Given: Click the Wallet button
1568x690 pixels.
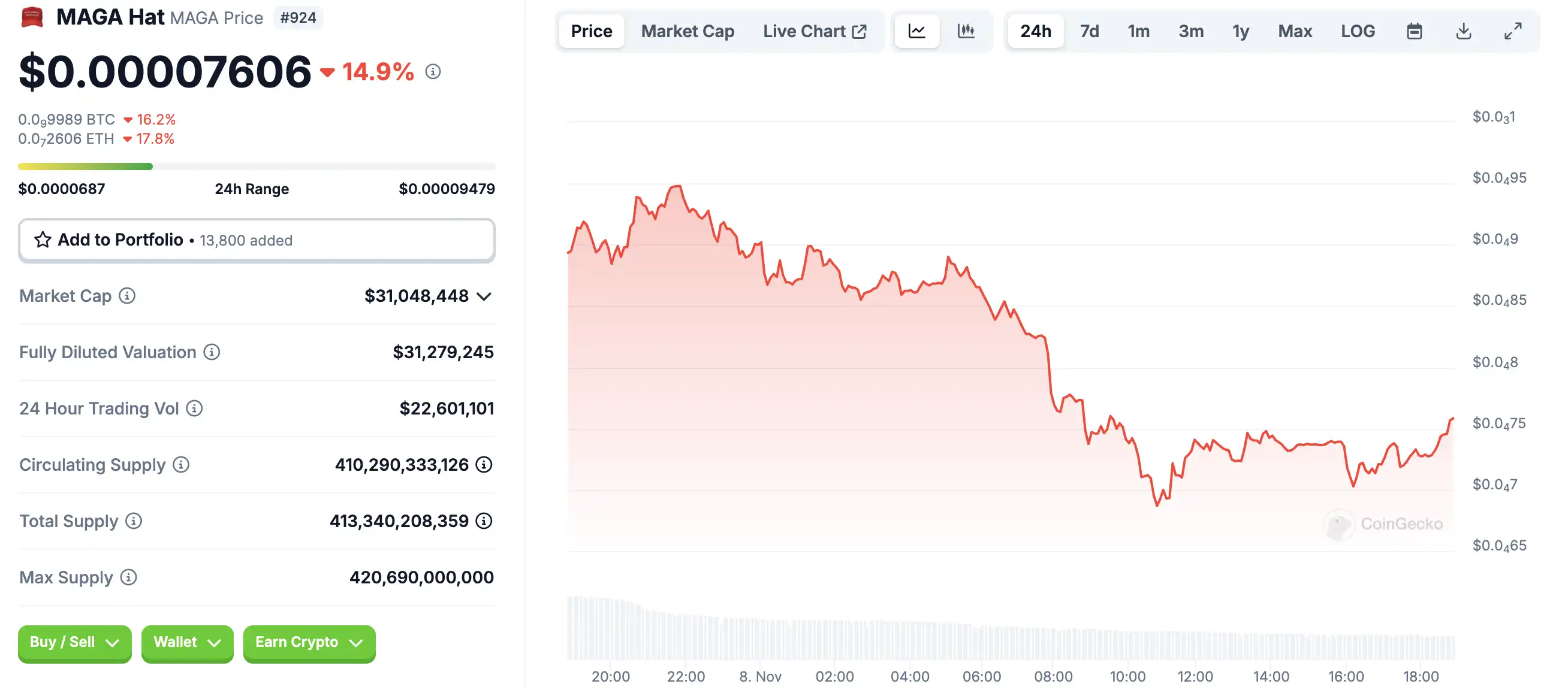Looking at the screenshot, I should 187,643.
